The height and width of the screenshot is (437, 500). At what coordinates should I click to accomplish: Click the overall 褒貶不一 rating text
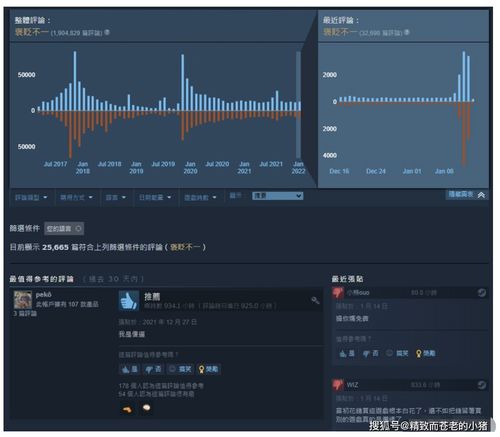tap(31, 32)
